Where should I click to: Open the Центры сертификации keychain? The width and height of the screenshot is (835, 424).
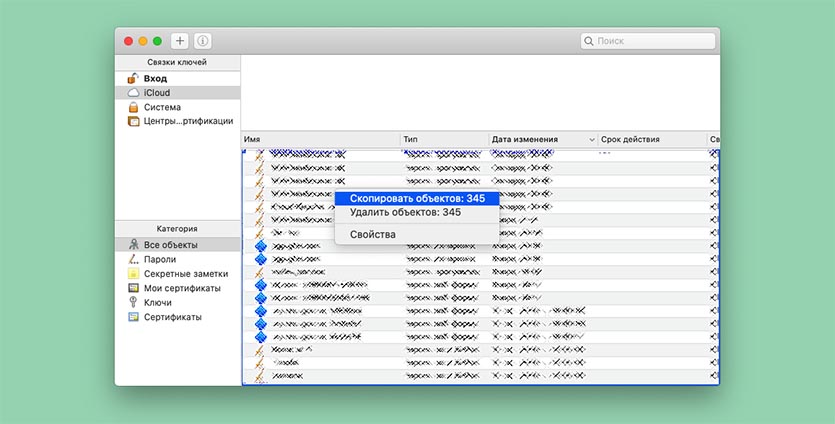pyautogui.click(x=187, y=121)
